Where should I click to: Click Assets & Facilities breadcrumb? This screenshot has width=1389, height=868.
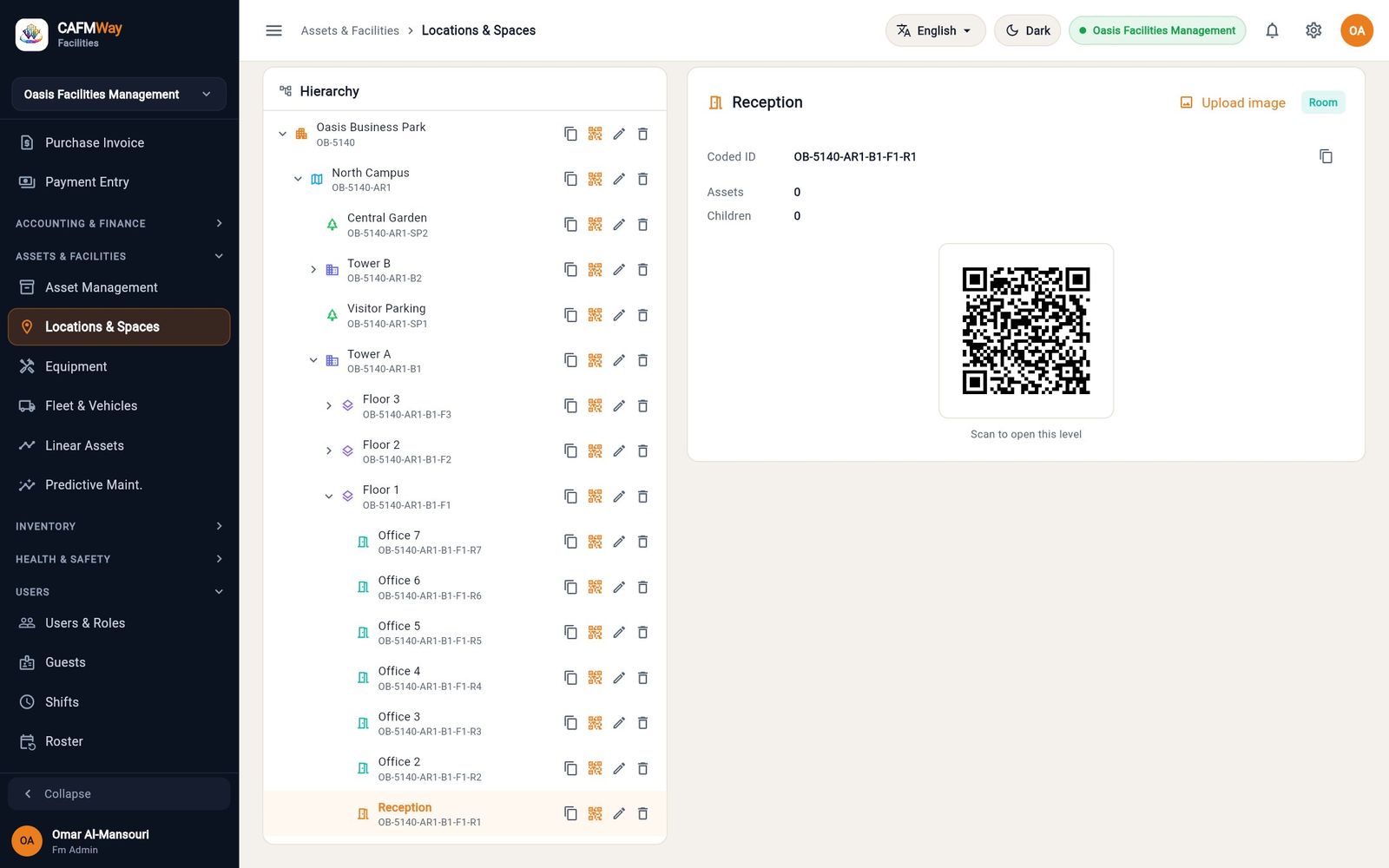pyautogui.click(x=350, y=30)
